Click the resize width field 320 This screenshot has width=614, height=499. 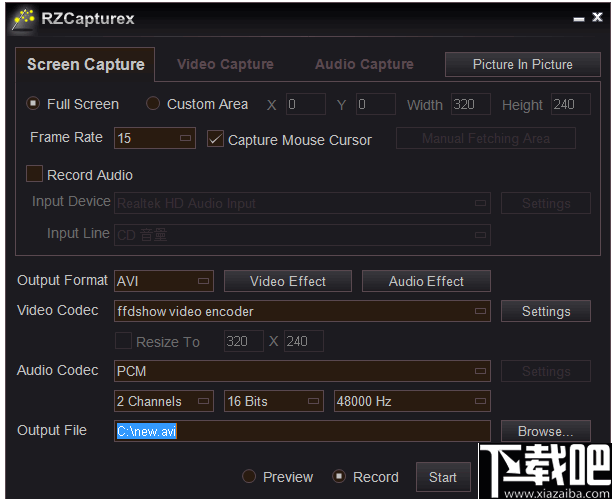click(244, 341)
